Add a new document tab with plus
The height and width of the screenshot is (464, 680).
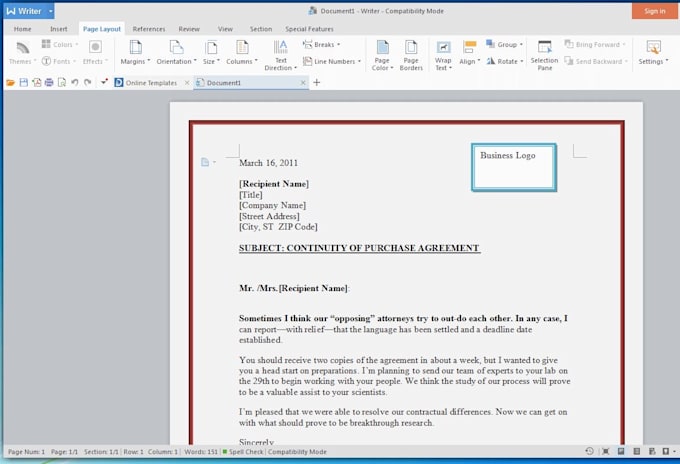[317, 82]
